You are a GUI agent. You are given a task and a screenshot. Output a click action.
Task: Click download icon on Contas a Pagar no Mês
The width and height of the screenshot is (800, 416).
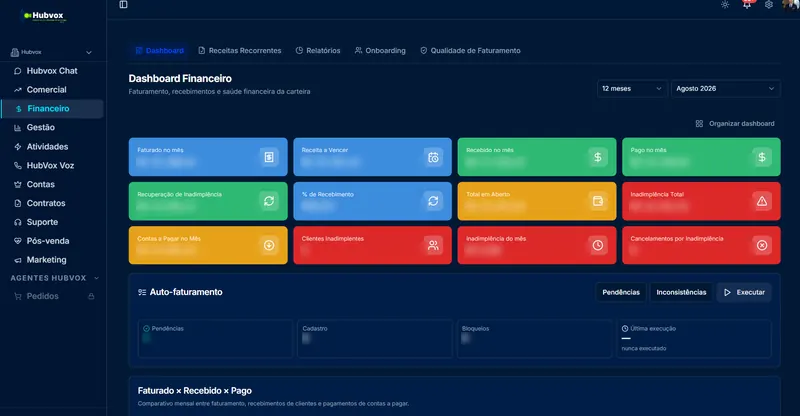[269, 246]
